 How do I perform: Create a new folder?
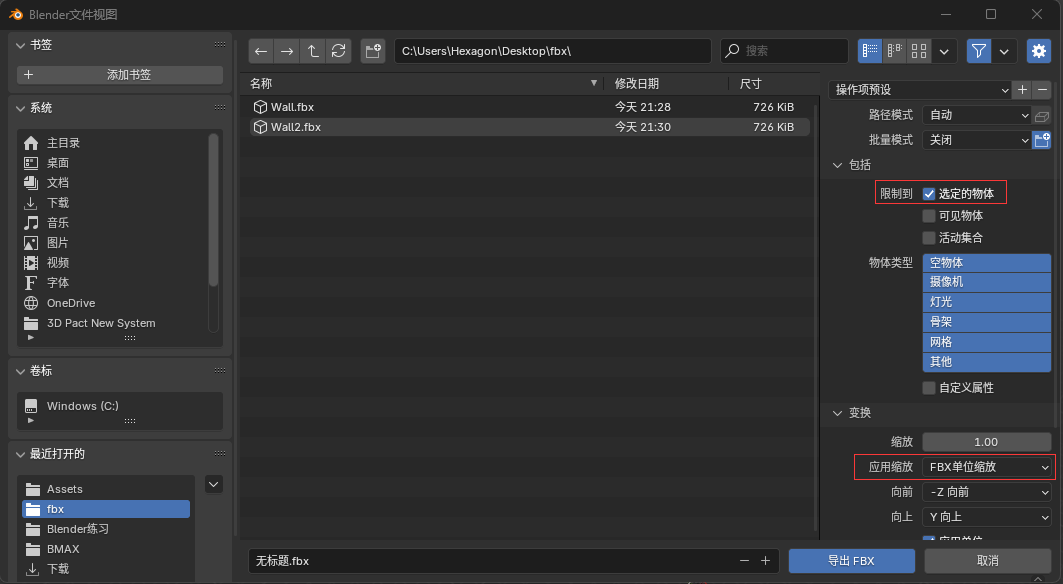(x=373, y=51)
